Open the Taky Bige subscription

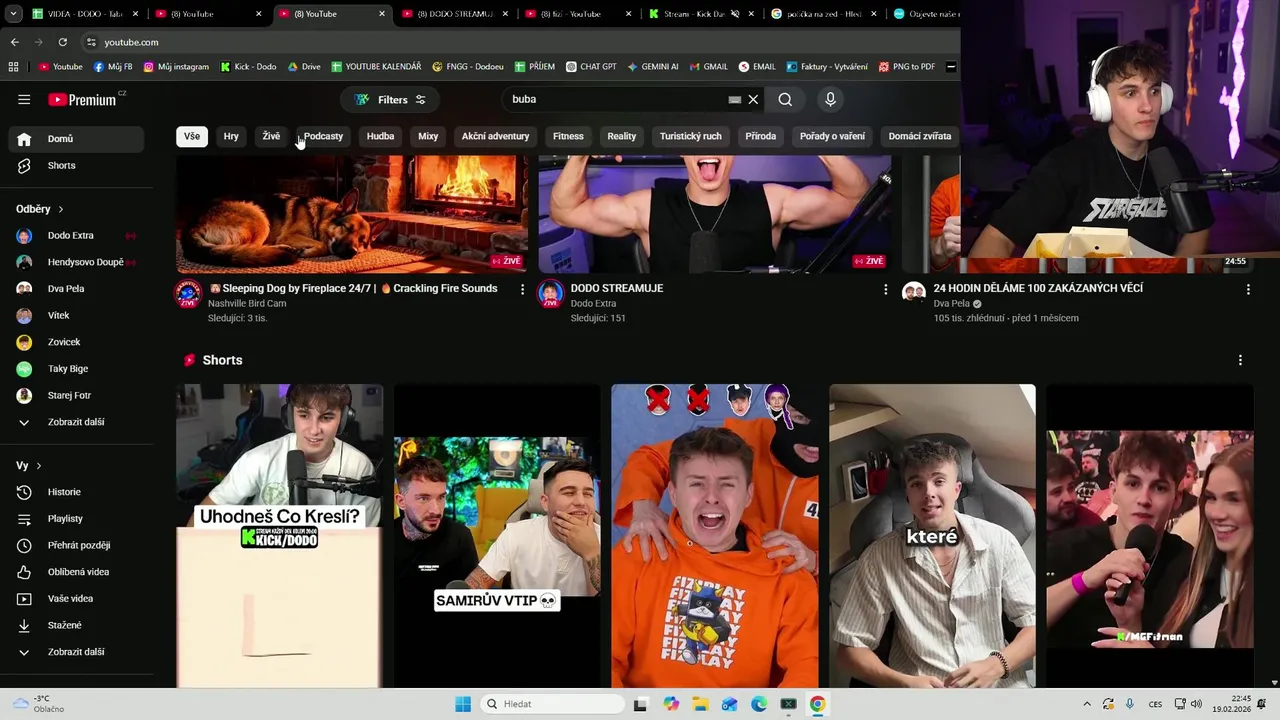tap(76, 369)
